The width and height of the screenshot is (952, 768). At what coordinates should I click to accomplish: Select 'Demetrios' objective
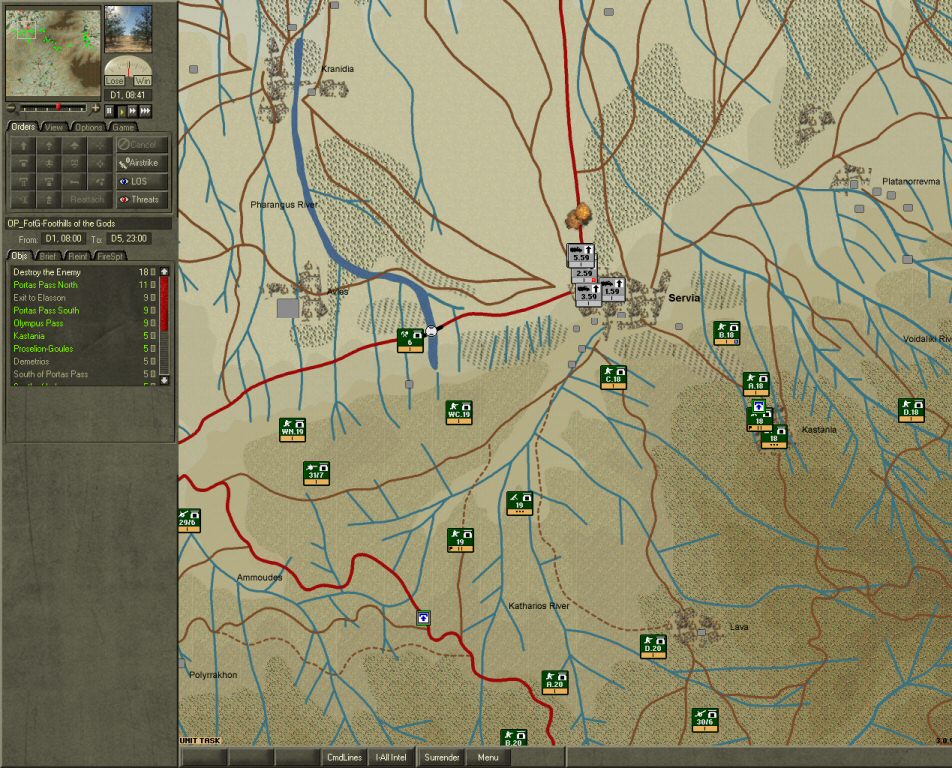pos(84,361)
